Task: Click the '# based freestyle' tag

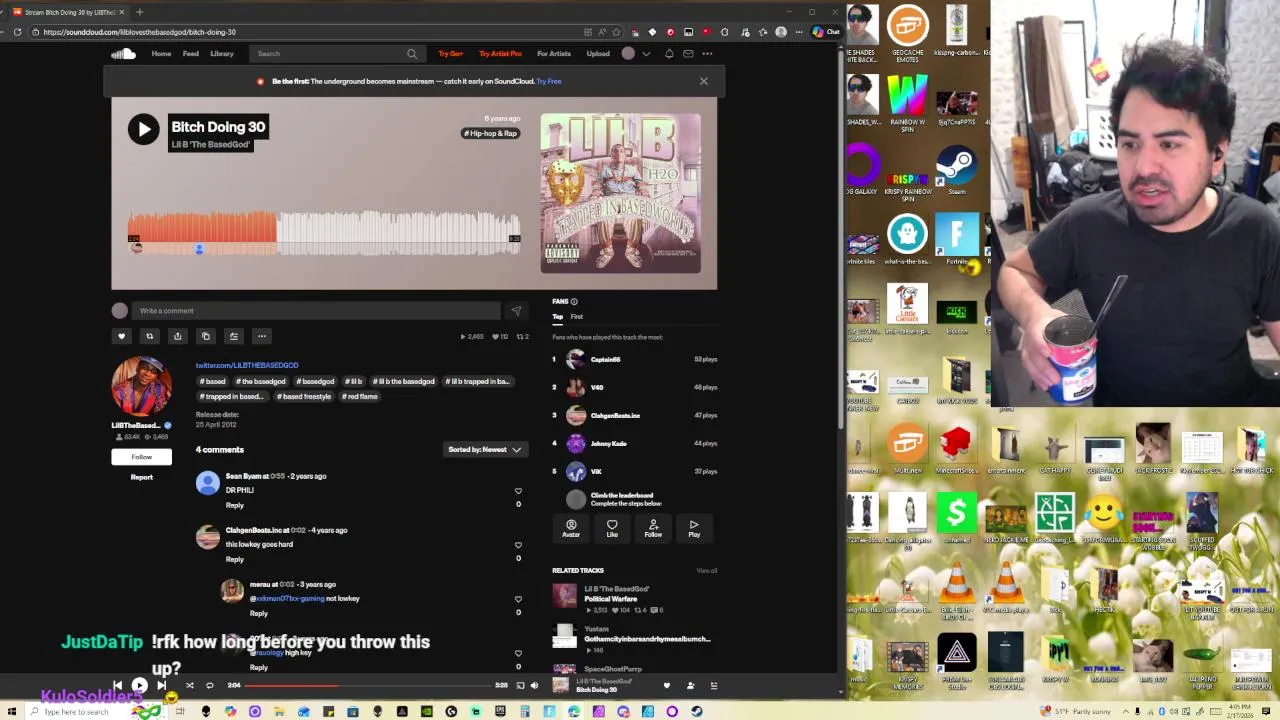Action: [x=304, y=396]
